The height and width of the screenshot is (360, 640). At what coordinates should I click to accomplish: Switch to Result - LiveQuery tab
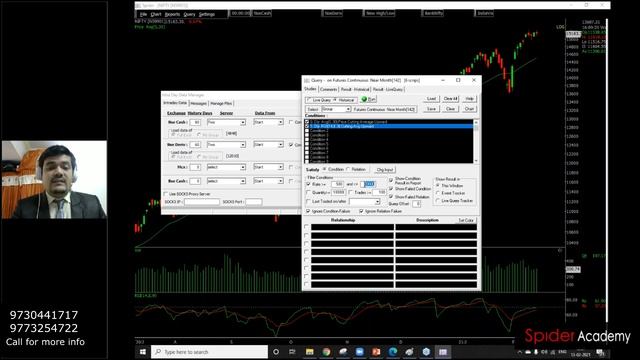click(x=388, y=89)
